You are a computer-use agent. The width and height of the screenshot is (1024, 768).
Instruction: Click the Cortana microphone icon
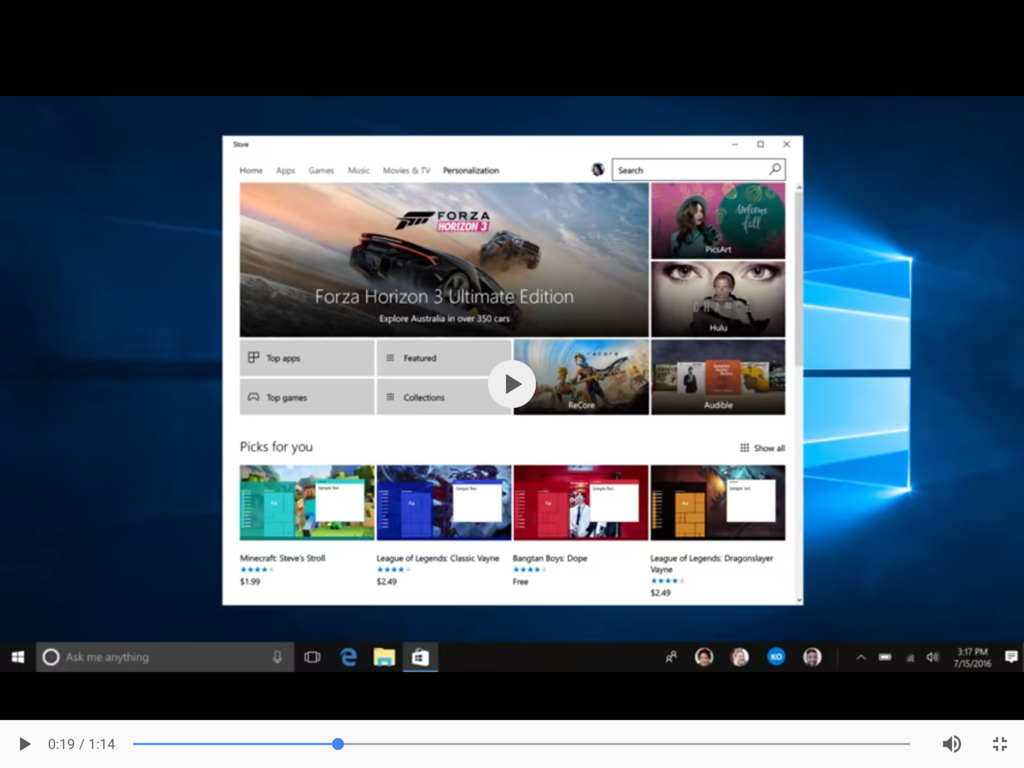[278, 657]
